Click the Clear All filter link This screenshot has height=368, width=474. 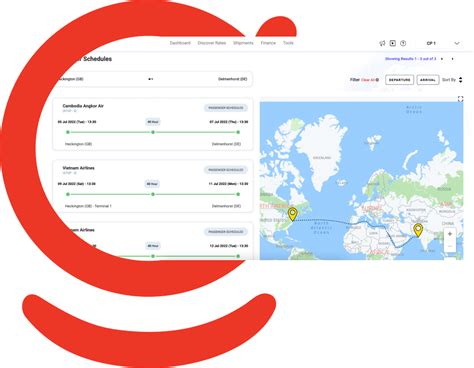[368, 80]
